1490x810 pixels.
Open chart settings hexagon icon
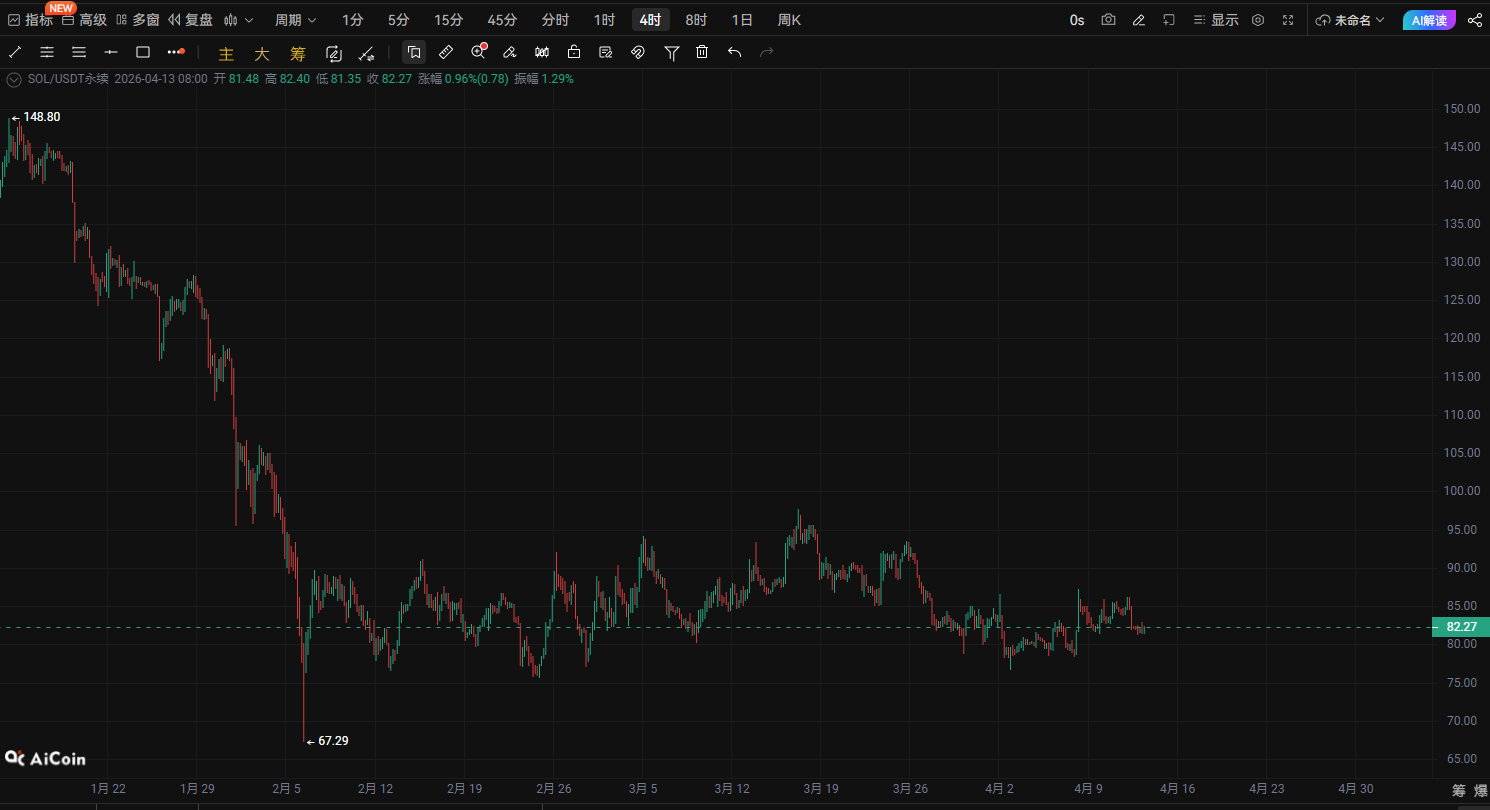pyautogui.click(x=1258, y=20)
